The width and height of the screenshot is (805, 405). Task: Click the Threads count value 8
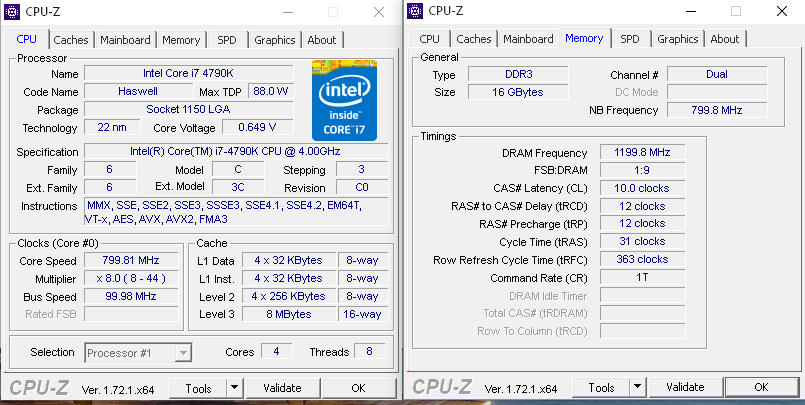pos(370,352)
